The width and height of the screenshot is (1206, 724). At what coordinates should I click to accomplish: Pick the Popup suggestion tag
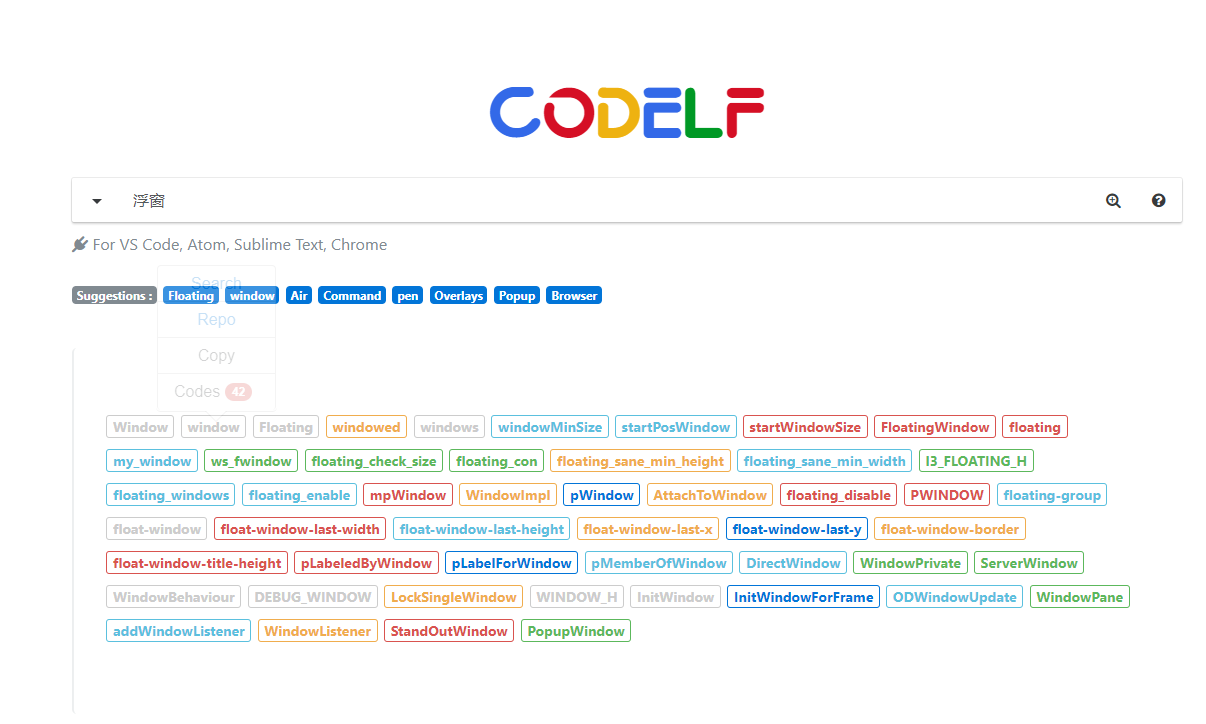[517, 296]
